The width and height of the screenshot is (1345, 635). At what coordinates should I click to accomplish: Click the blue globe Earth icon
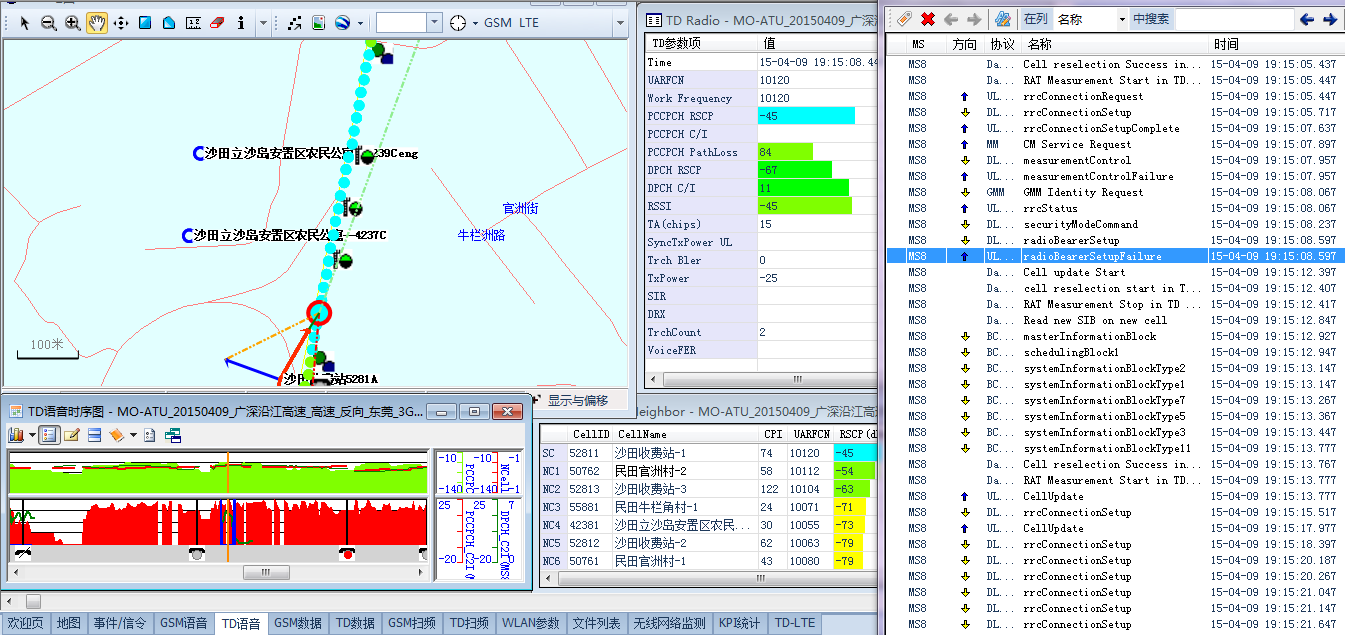coord(342,22)
